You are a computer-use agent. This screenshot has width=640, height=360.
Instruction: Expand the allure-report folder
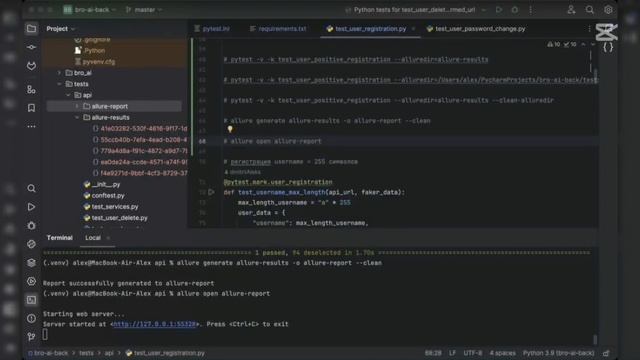(77, 106)
